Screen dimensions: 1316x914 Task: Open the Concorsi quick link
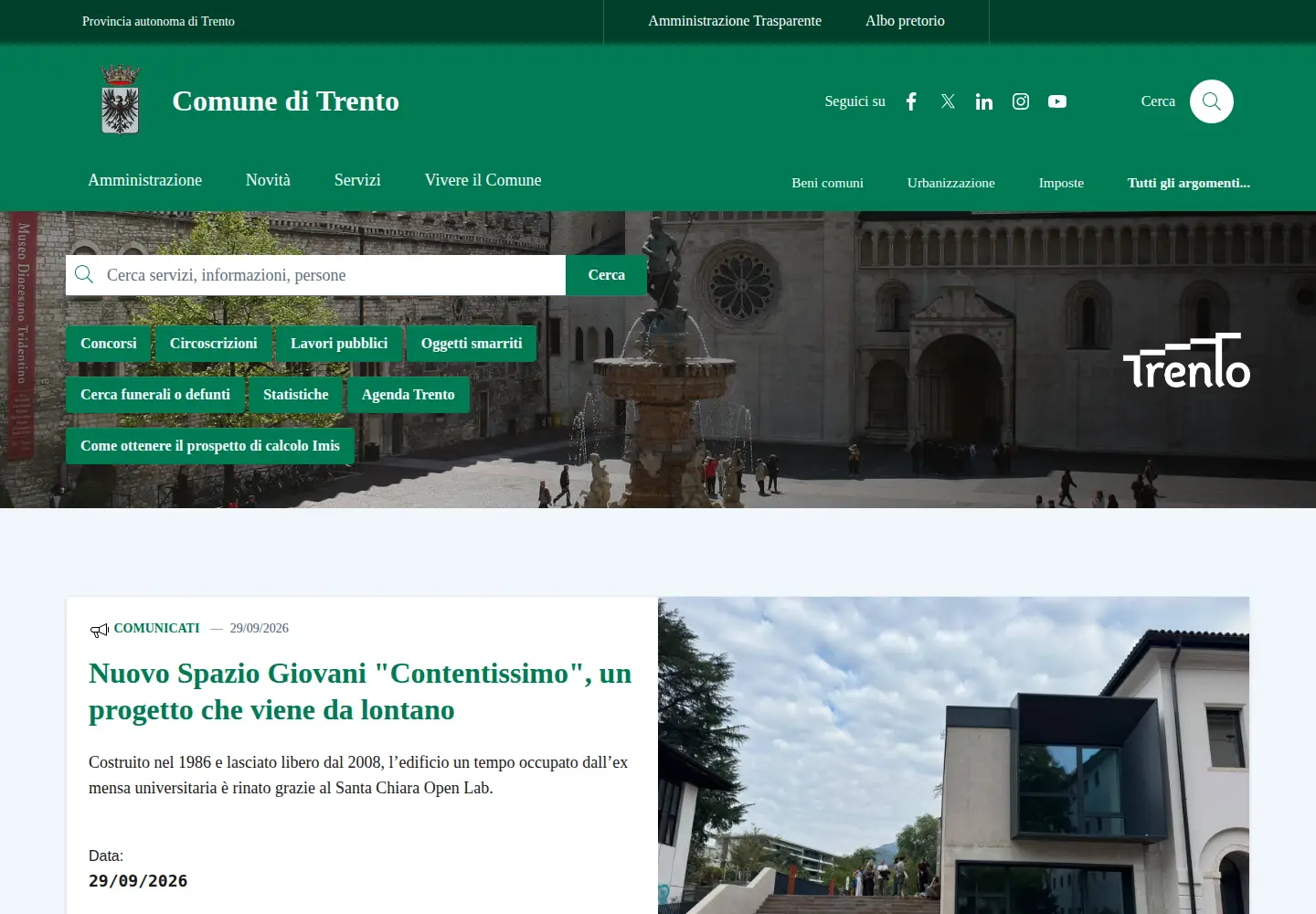109,344
